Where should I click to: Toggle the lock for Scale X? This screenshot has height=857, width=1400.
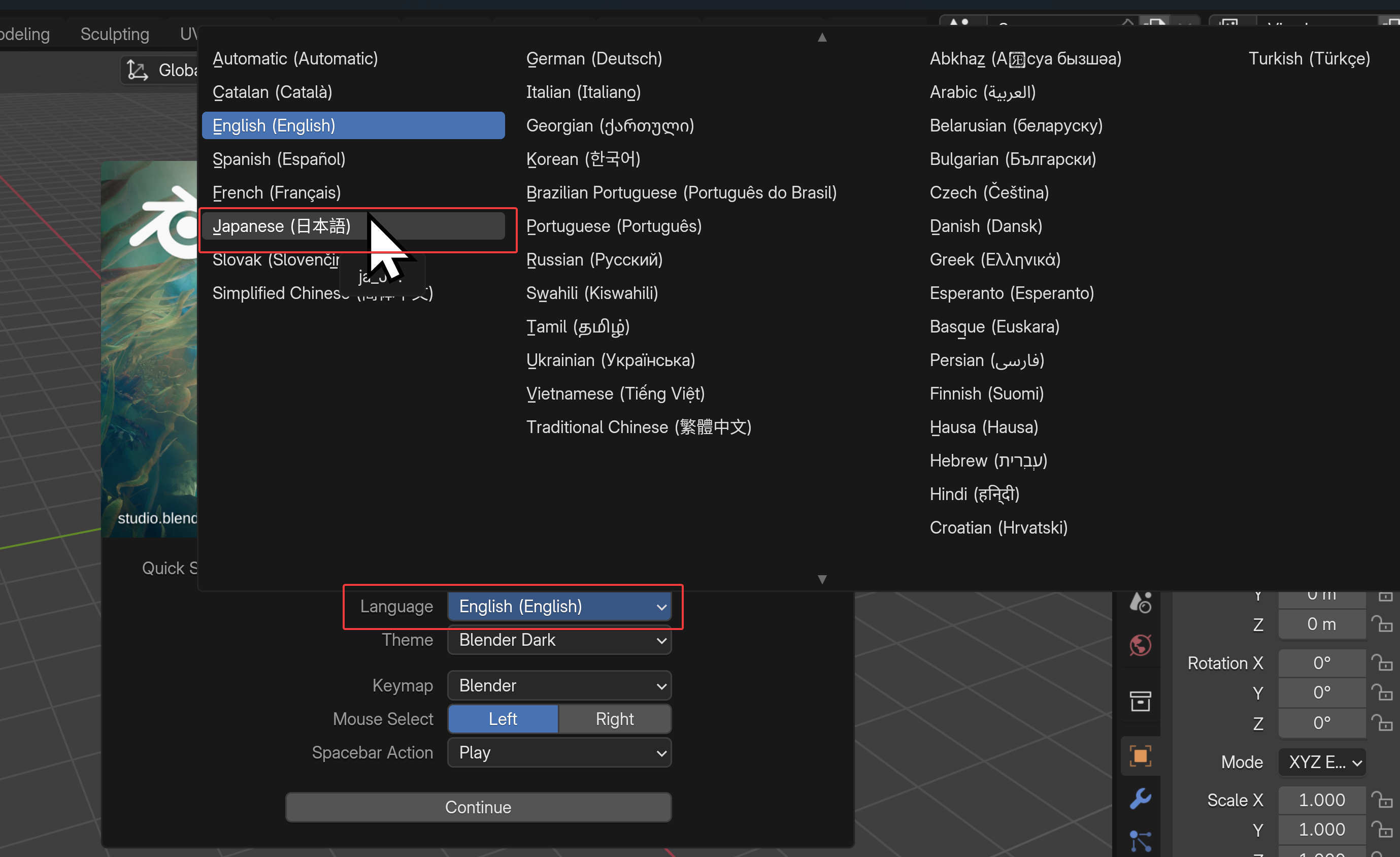click(x=1382, y=800)
